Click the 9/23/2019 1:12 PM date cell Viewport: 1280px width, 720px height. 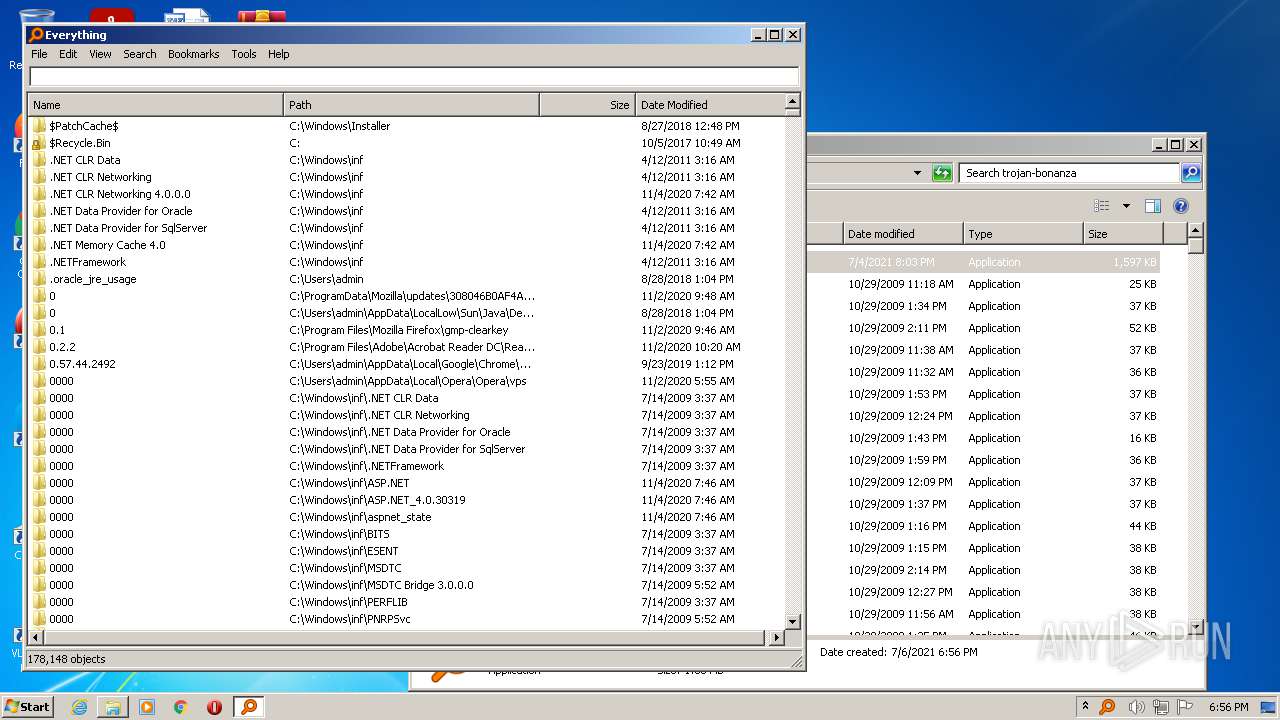[x=687, y=364]
